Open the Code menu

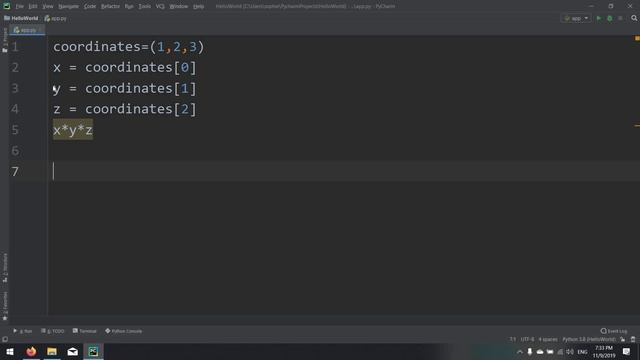pos(90,7)
